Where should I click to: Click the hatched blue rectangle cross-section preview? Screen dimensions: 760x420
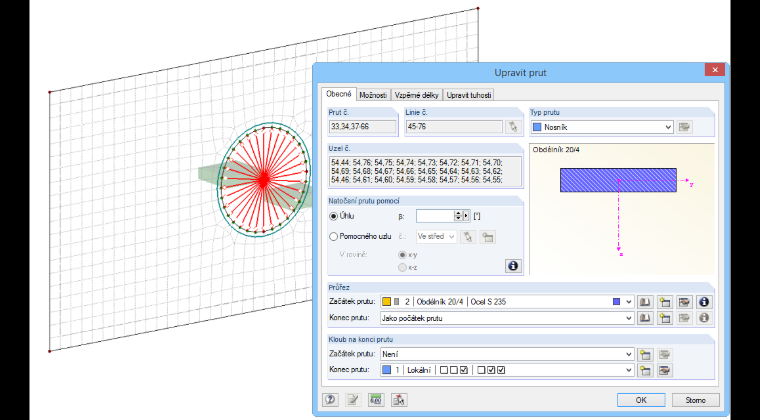pos(618,180)
